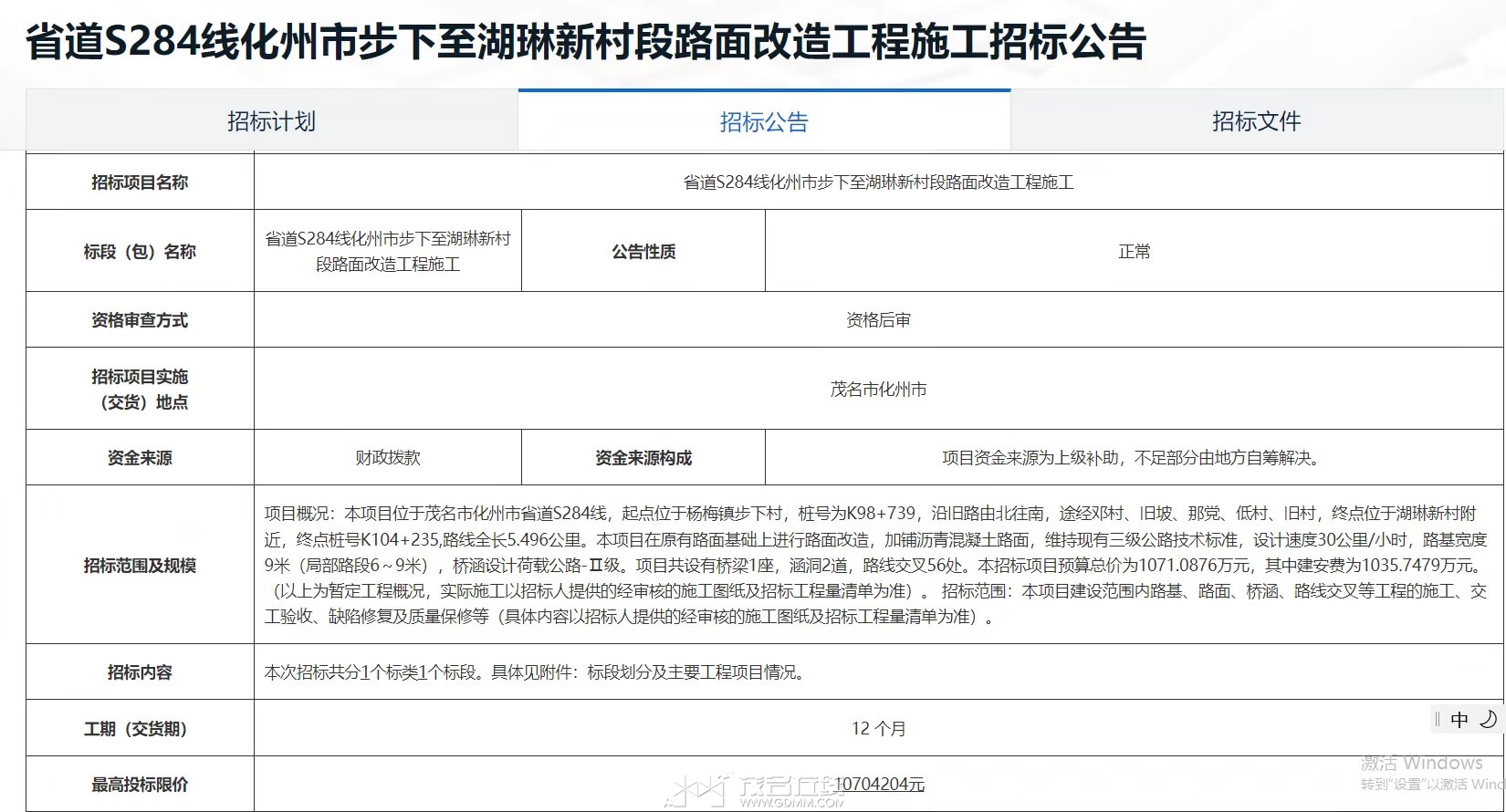The width and height of the screenshot is (1506, 812).
Task: Click the 正常 announcement nature value
Action: (x=1135, y=251)
